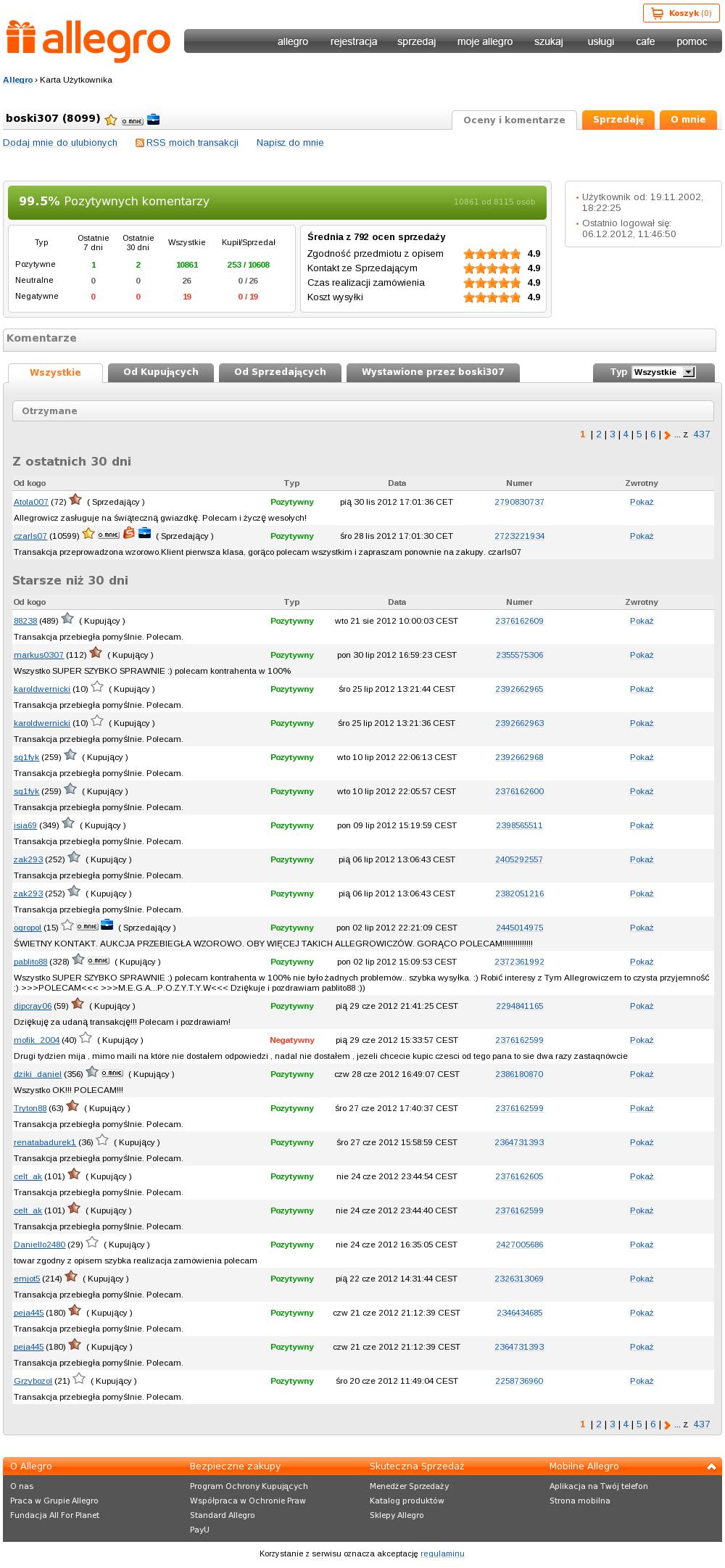Open user profile renatabadurek1
This screenshot has height=1568, width=725.
[x=45, y=1142]
